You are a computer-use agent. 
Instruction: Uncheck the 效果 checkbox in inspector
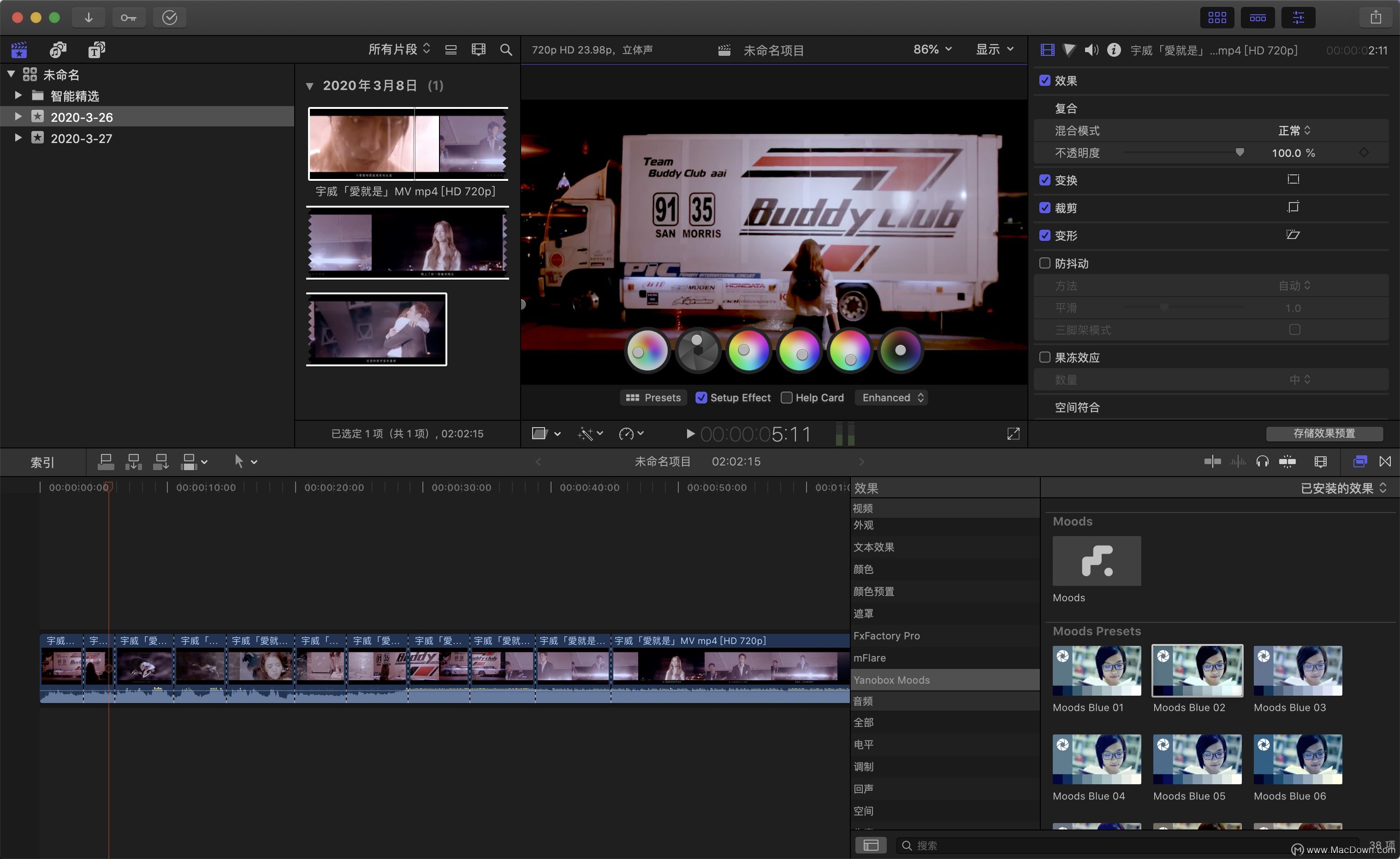(1044, 80)
